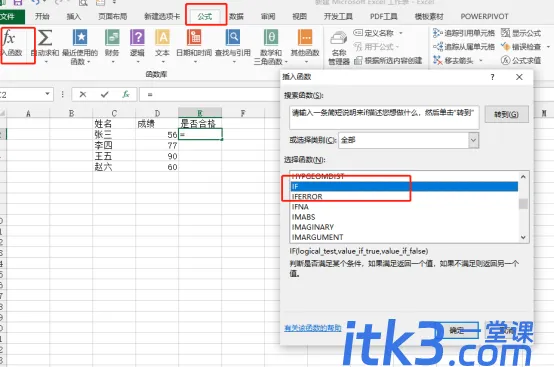
Task: Switch to Developer (开发工具) tab
Action: click(x=338, y=16)
